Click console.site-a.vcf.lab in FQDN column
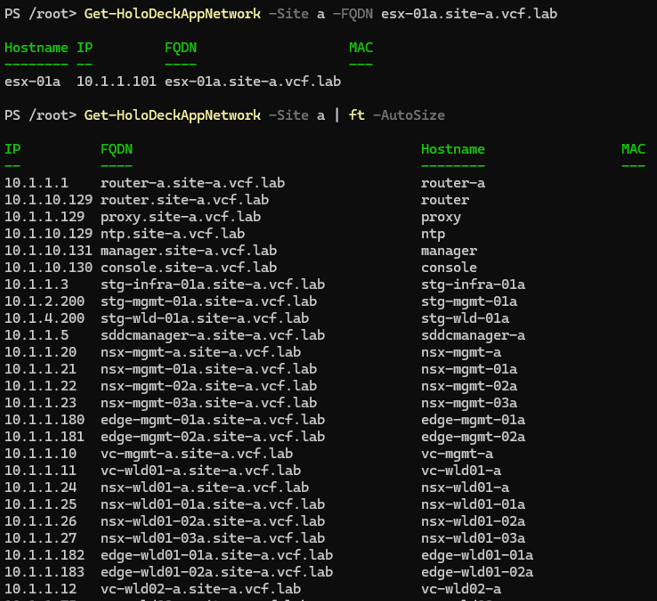Viewport: 657px width, 601px height. [189, 267]
